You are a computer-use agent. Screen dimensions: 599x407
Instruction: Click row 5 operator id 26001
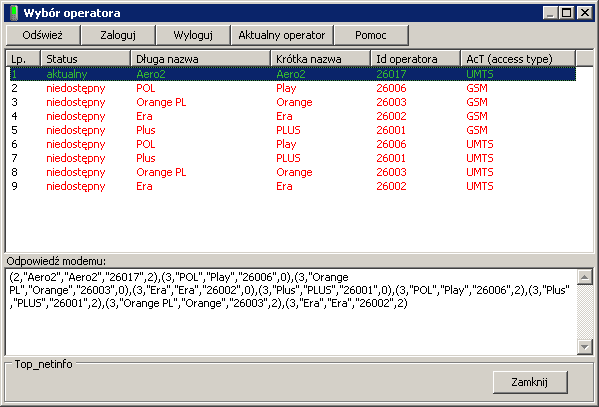[391, 130]
